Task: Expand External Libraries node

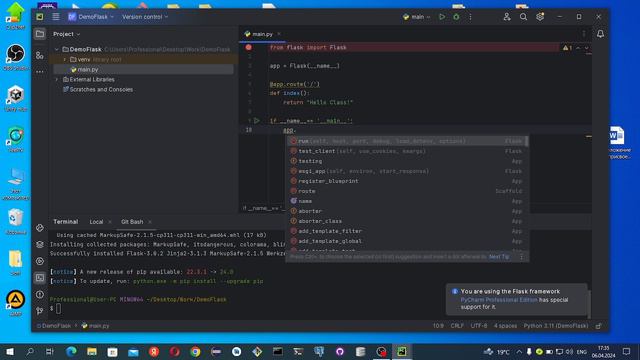Action: pyautogui.click(x=57, y=80)
